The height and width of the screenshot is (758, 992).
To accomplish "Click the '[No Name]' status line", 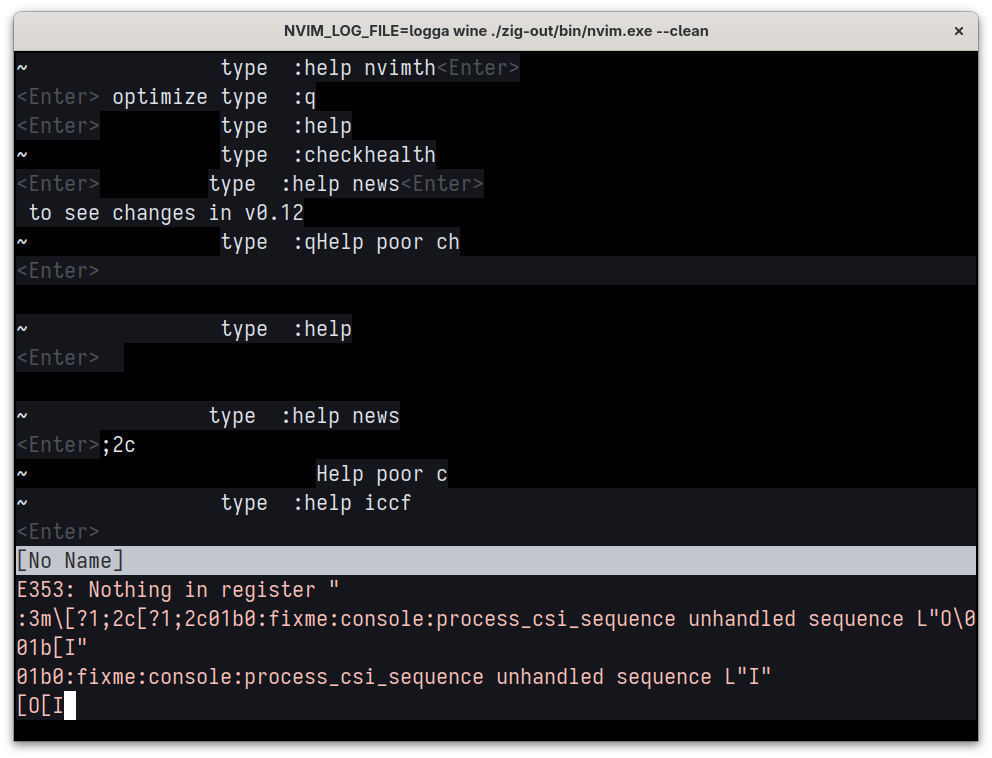I will 70,561.
